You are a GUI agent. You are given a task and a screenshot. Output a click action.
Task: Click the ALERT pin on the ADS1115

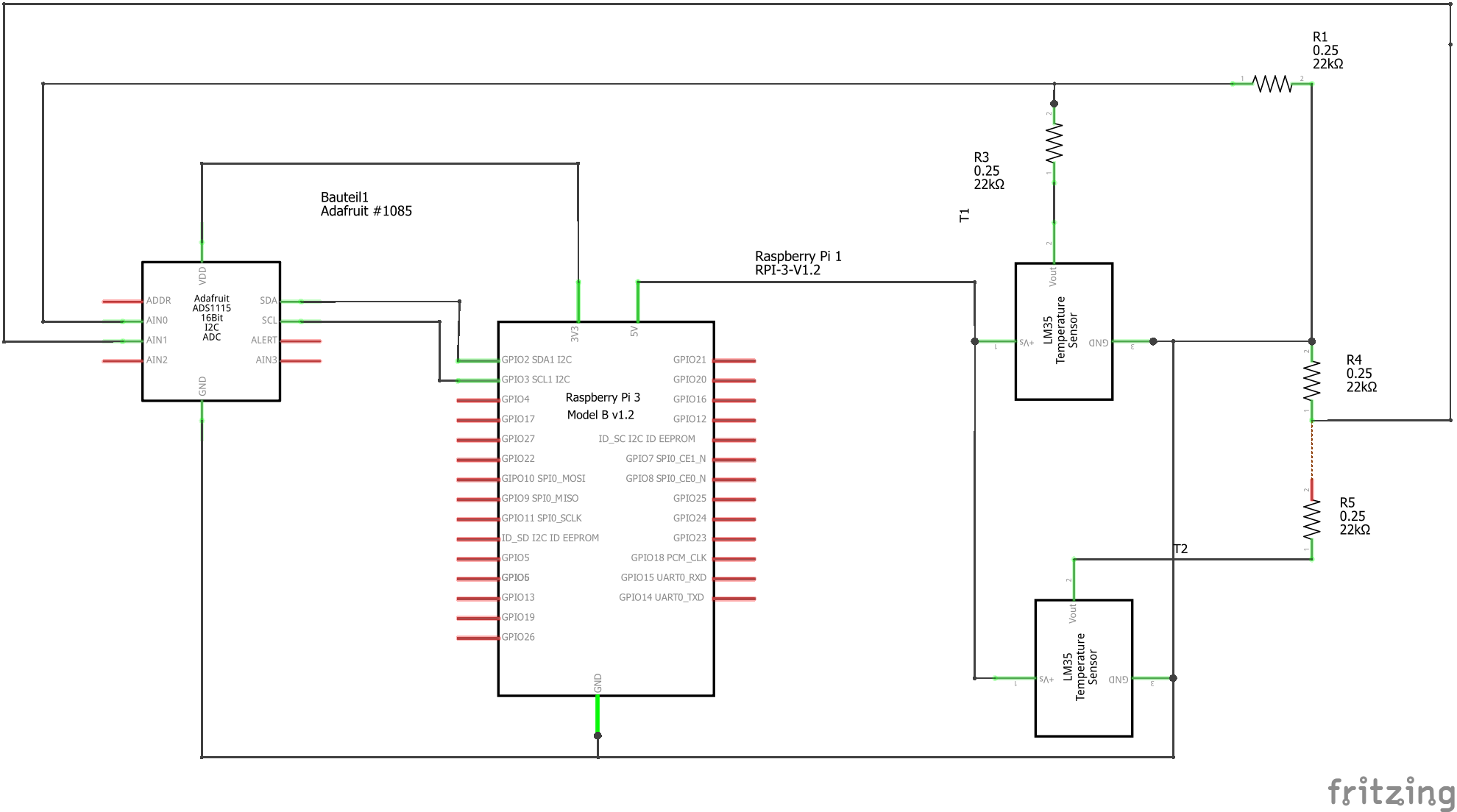point(300,341)
